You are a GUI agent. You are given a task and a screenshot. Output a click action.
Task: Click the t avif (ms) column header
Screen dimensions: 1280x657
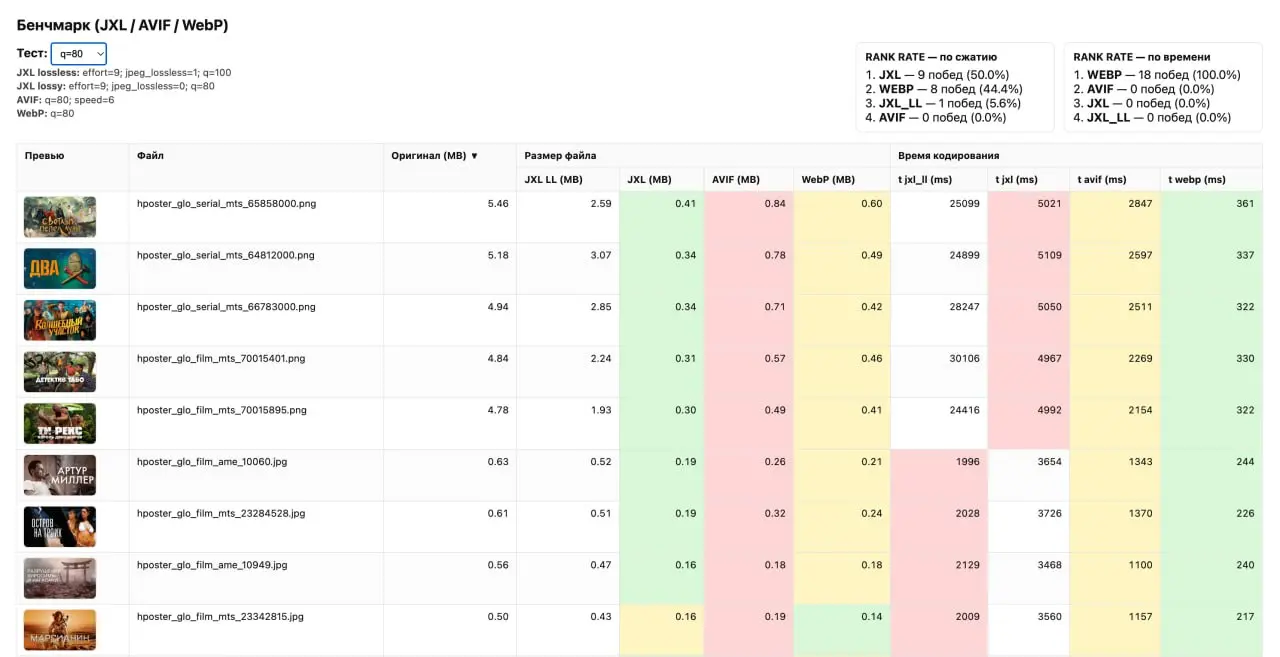click(1102, 180)
